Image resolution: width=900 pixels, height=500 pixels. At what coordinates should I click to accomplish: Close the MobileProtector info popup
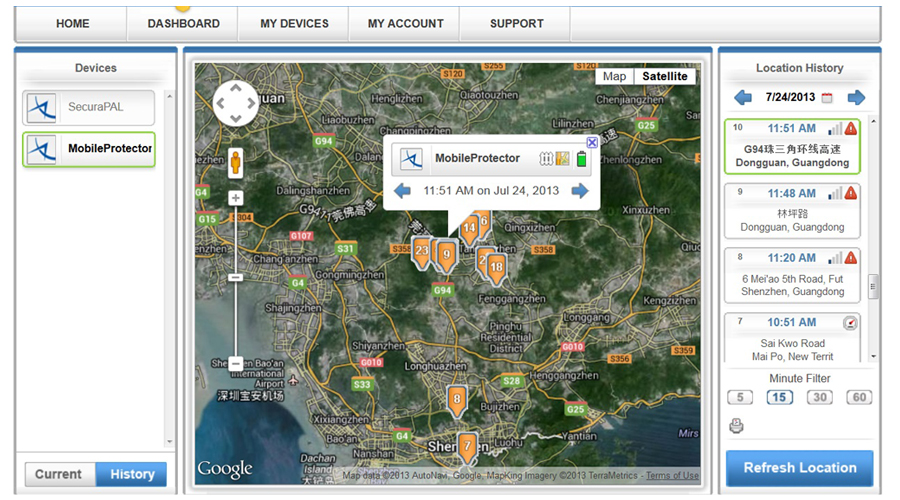[x=592, y=143]
